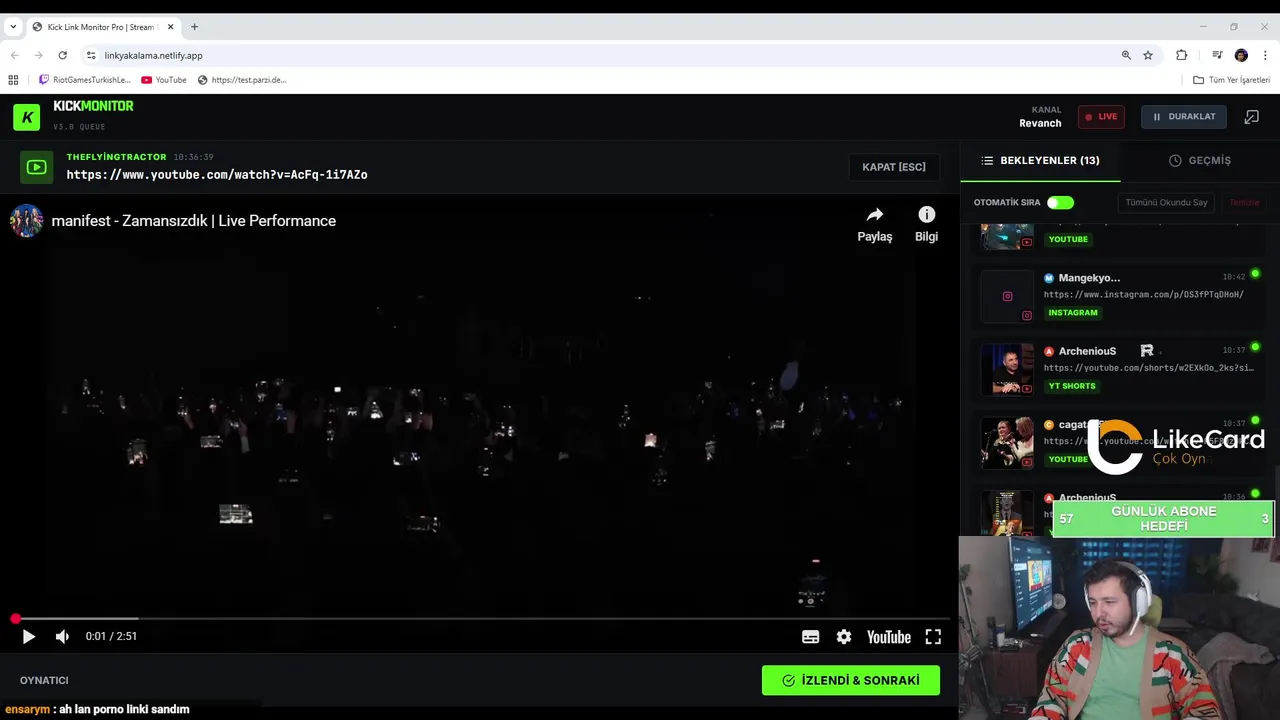
Task: Mute the YouTube player volume
Action: pyautogui.click(x=62, y=636)
